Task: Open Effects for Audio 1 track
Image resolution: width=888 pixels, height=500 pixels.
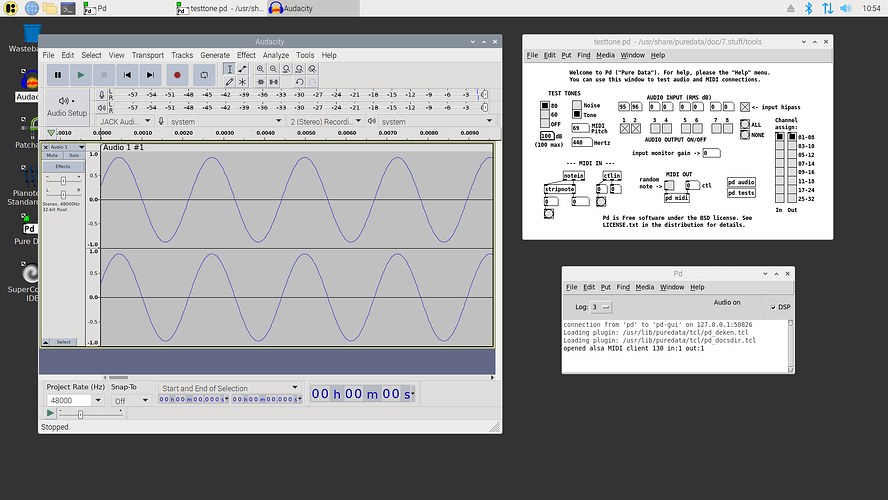Action: pyautogui.click(x=63, y=166)
